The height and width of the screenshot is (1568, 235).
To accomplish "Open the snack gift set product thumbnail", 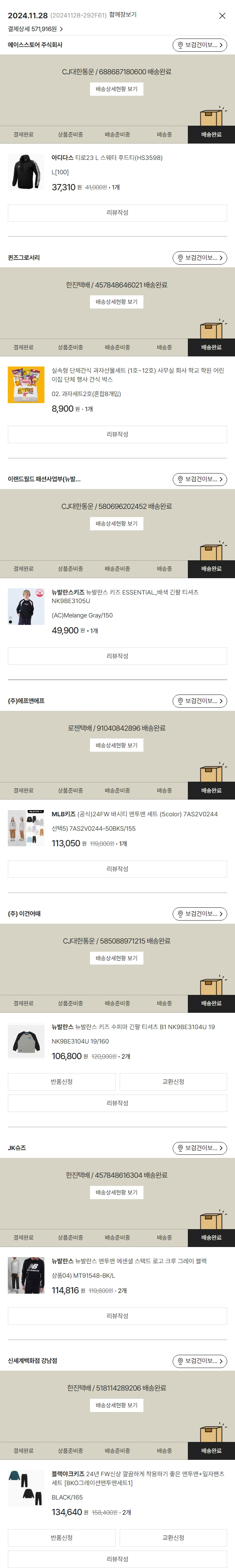I will pyautogui.click(x=26, y=385).
